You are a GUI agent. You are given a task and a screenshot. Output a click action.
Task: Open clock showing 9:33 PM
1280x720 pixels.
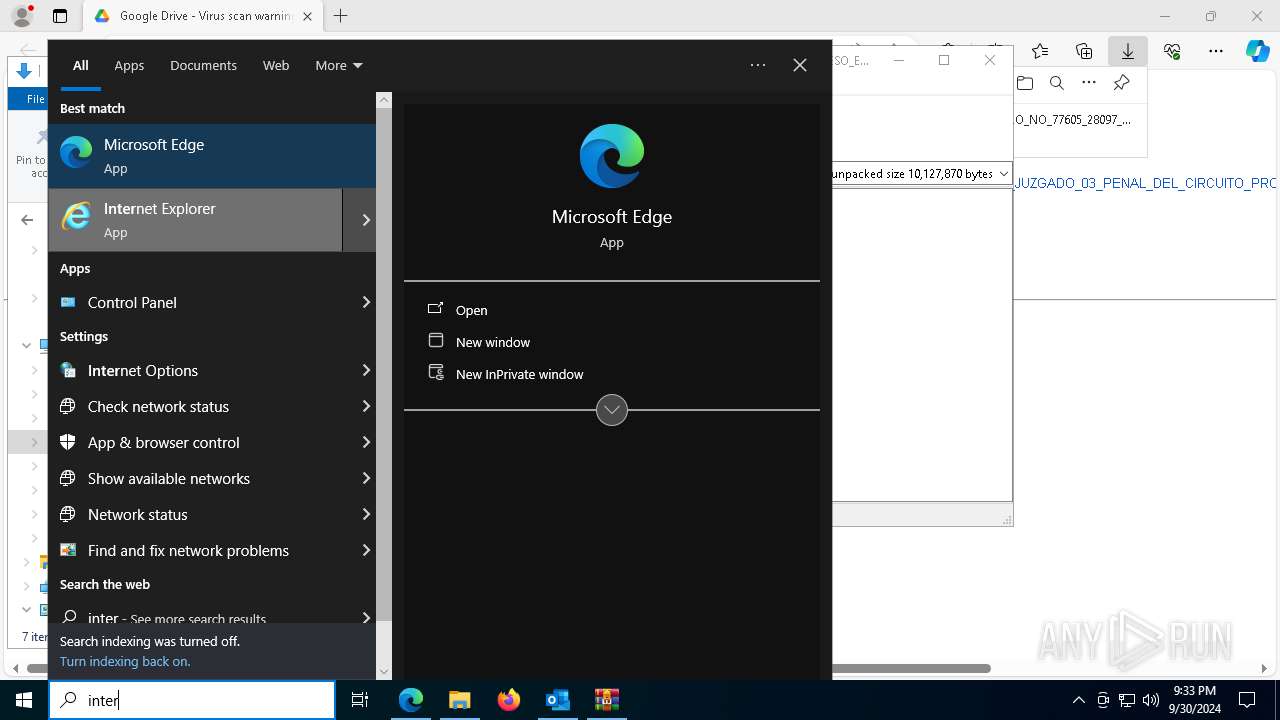coord(1194,700)
